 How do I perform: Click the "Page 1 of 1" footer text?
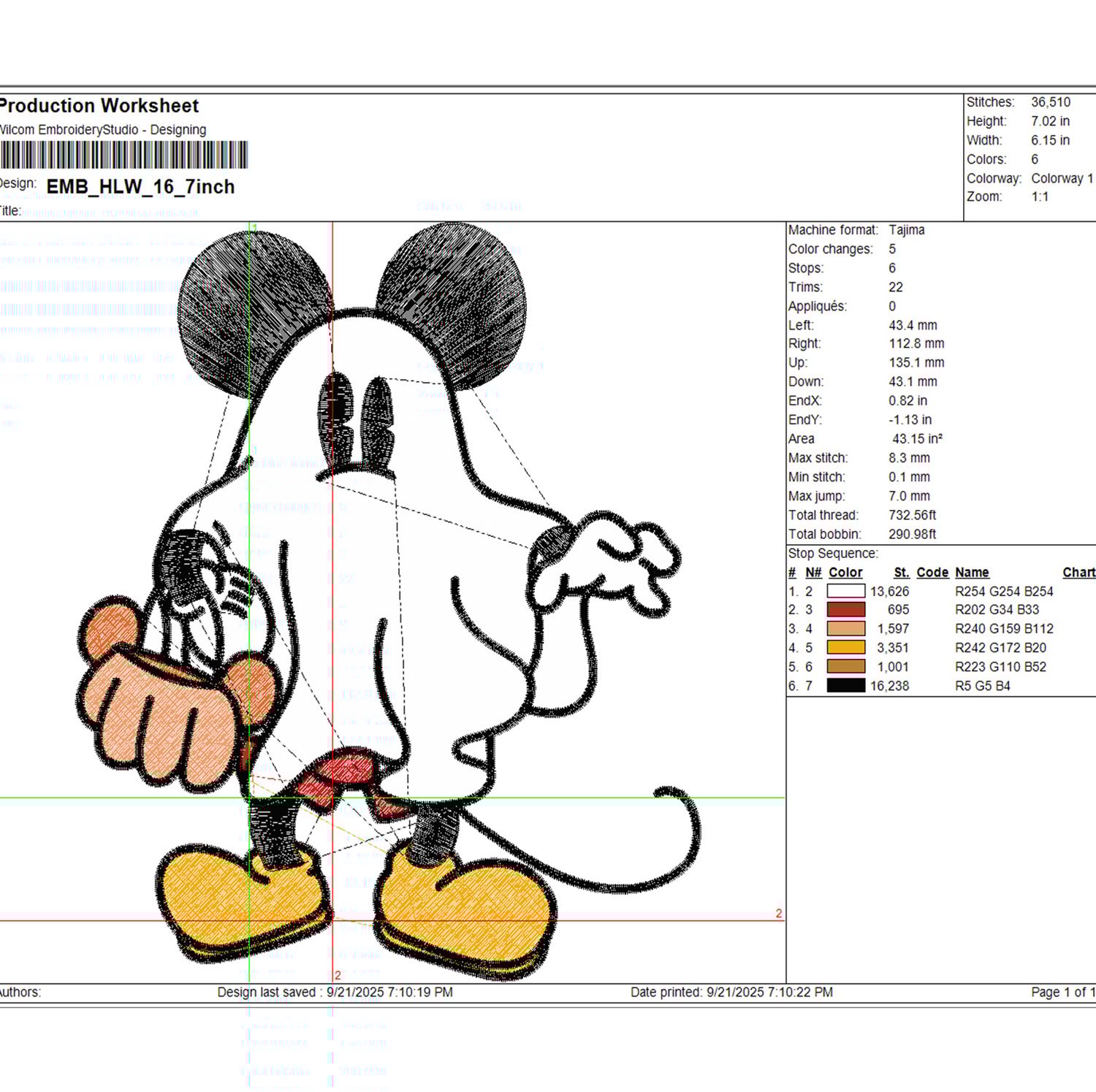click(x=1063, y=993)
